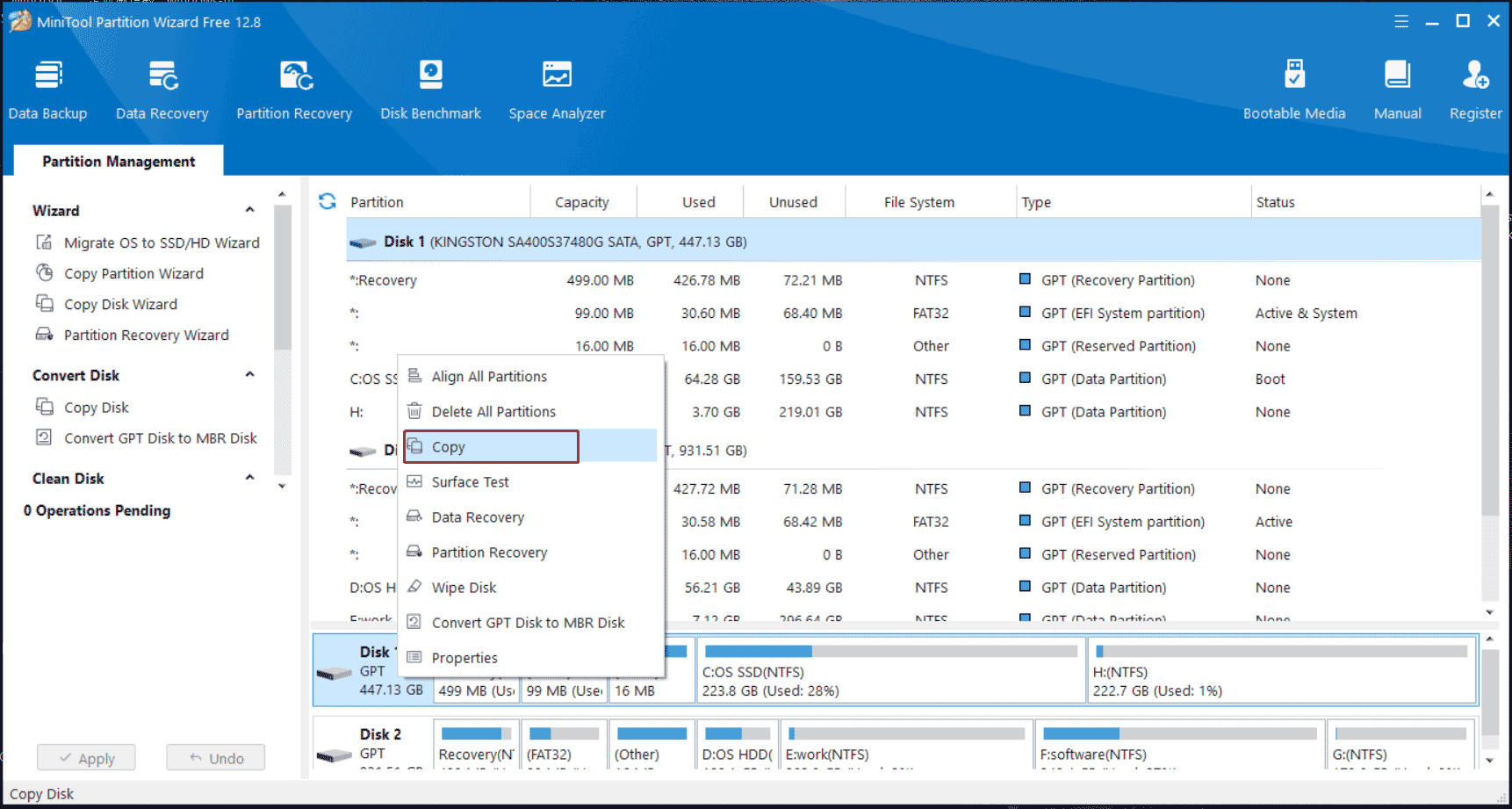1512x809 pixels.
Task: Select Delete All Partitions in context menu
Action: [530, 411]
